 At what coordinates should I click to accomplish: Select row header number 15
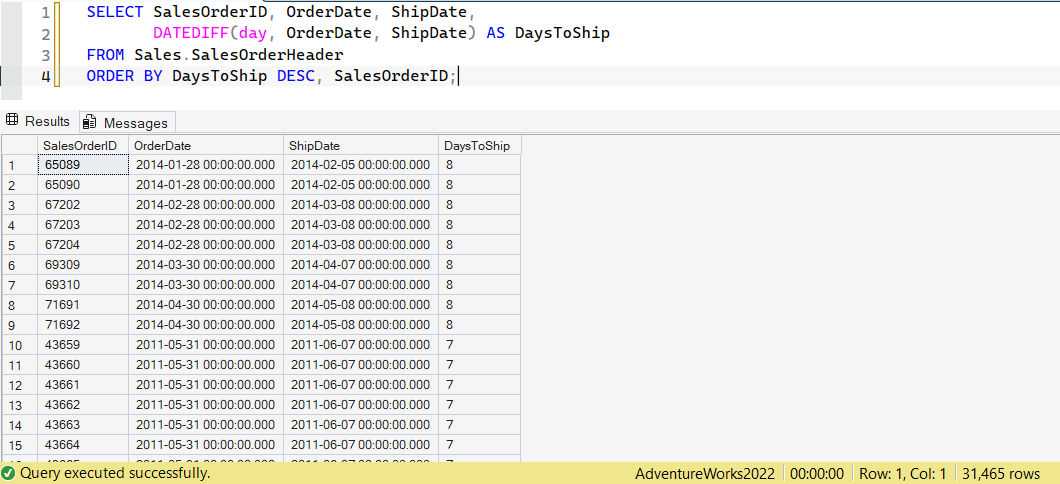20,445
